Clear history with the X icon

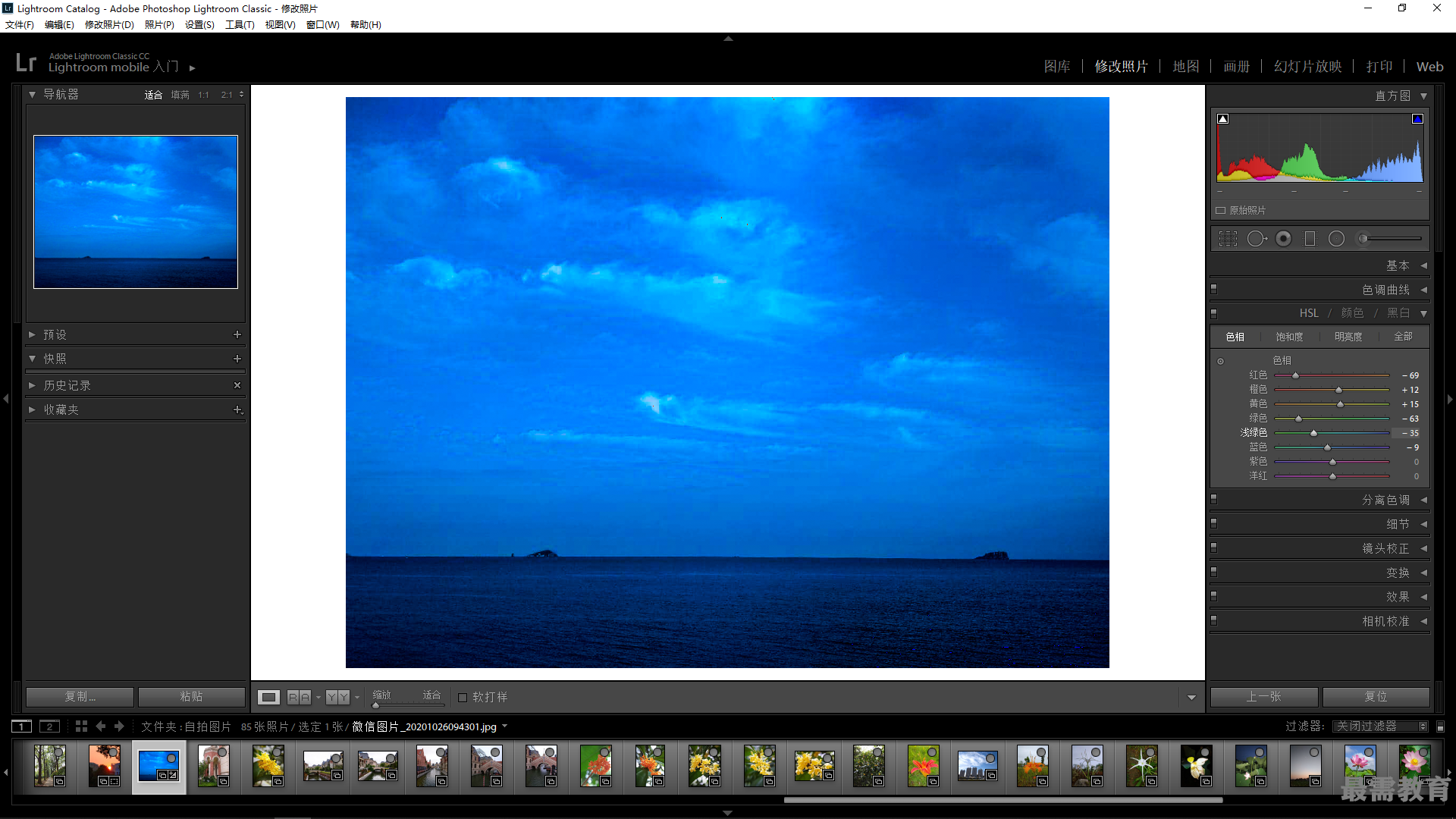(237, 385)
